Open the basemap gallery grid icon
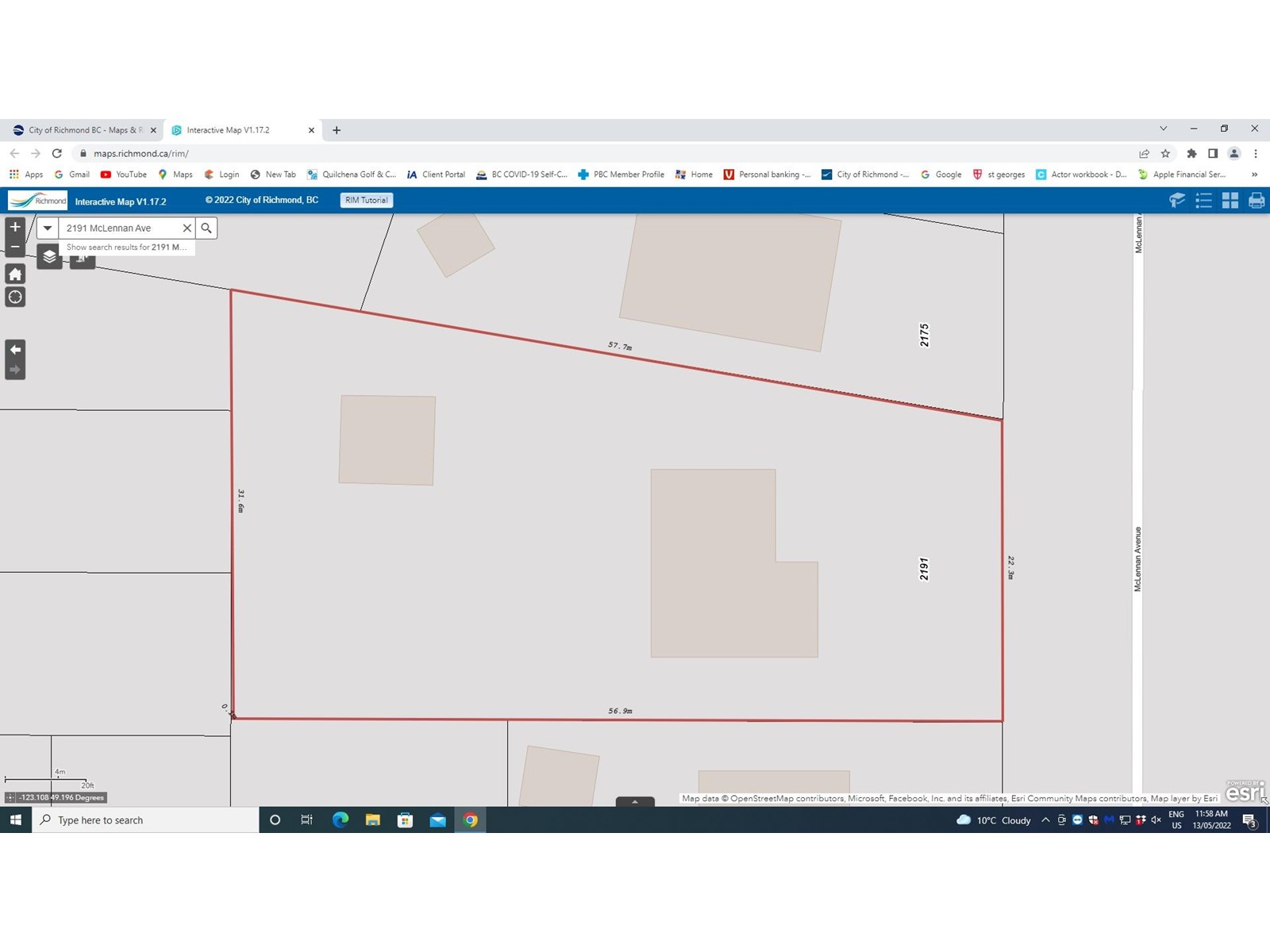Image resolution: width=1270 pixels, height=952 pixels. pos(1230,201)
